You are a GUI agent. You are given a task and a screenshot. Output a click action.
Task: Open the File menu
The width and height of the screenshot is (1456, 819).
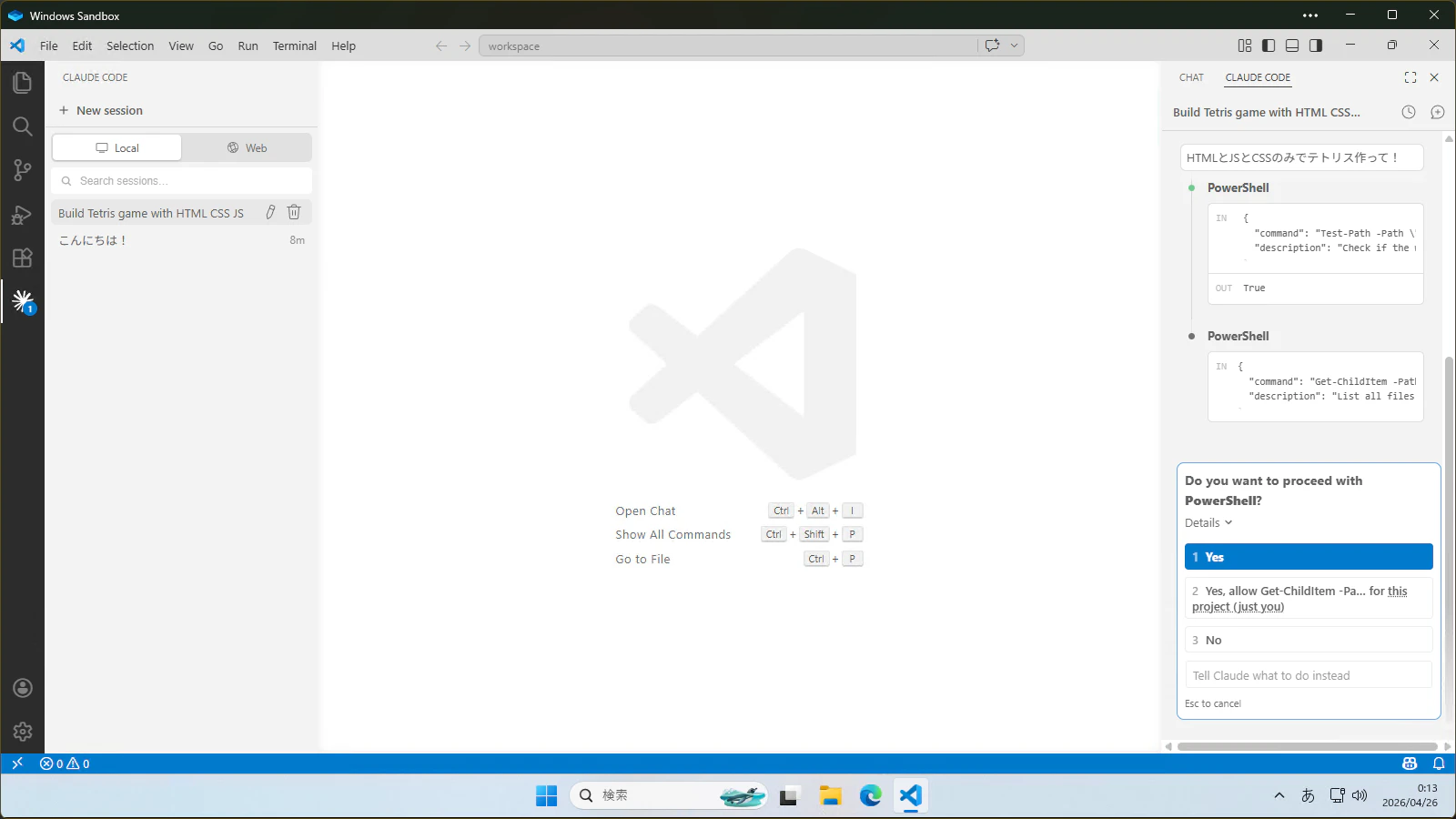tap(49, 45)
